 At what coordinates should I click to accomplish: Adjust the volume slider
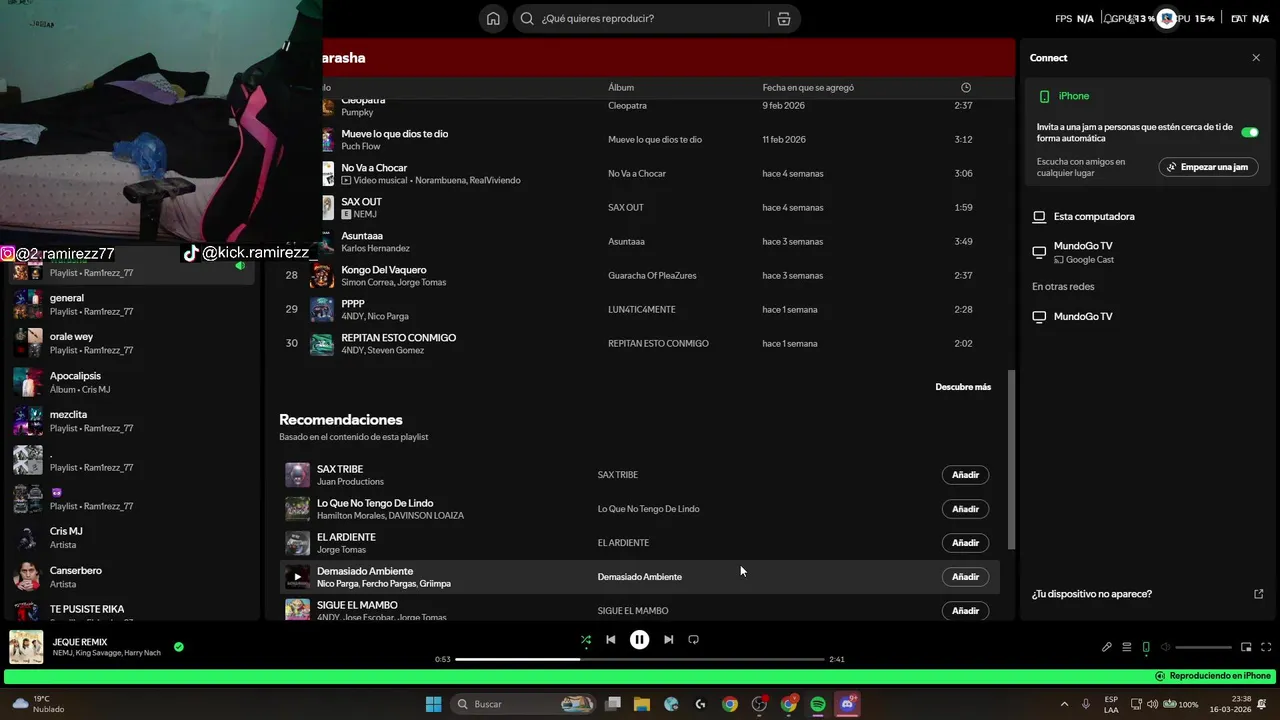coord(1204,648)
